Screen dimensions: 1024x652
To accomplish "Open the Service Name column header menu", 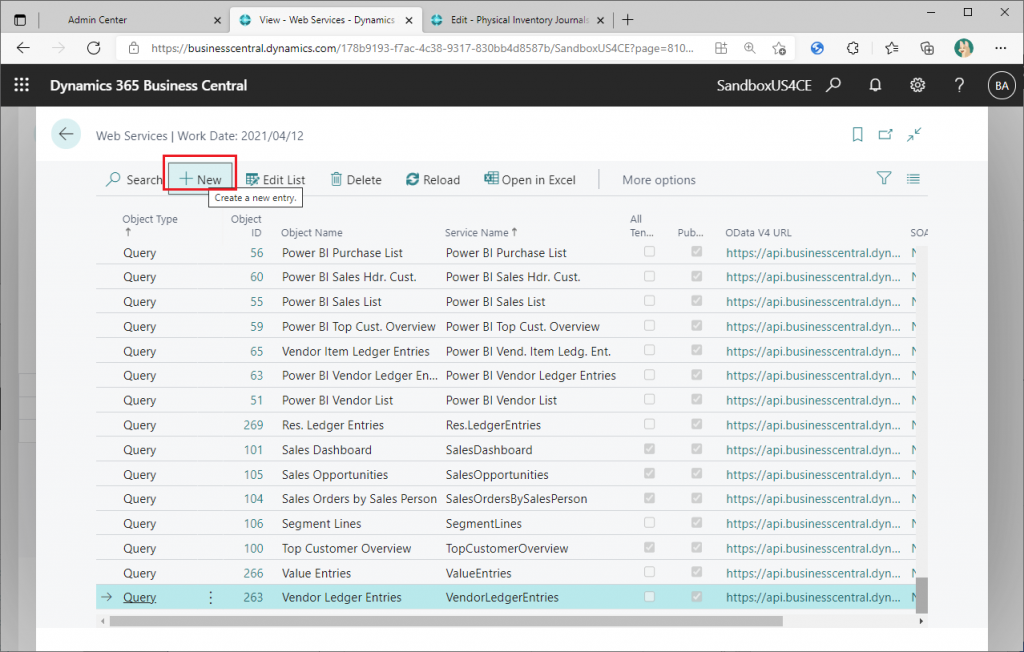I will 481,233.
